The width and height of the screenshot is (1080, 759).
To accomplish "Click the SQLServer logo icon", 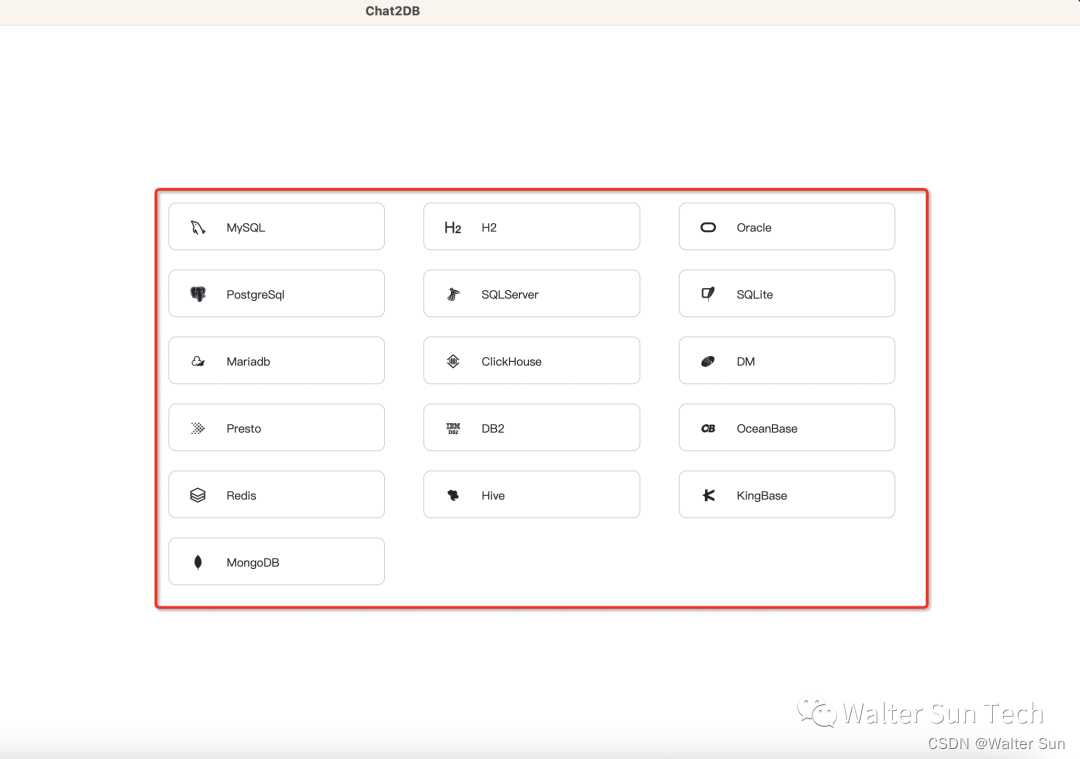I will pyautogui.click(x=453, y=294).
